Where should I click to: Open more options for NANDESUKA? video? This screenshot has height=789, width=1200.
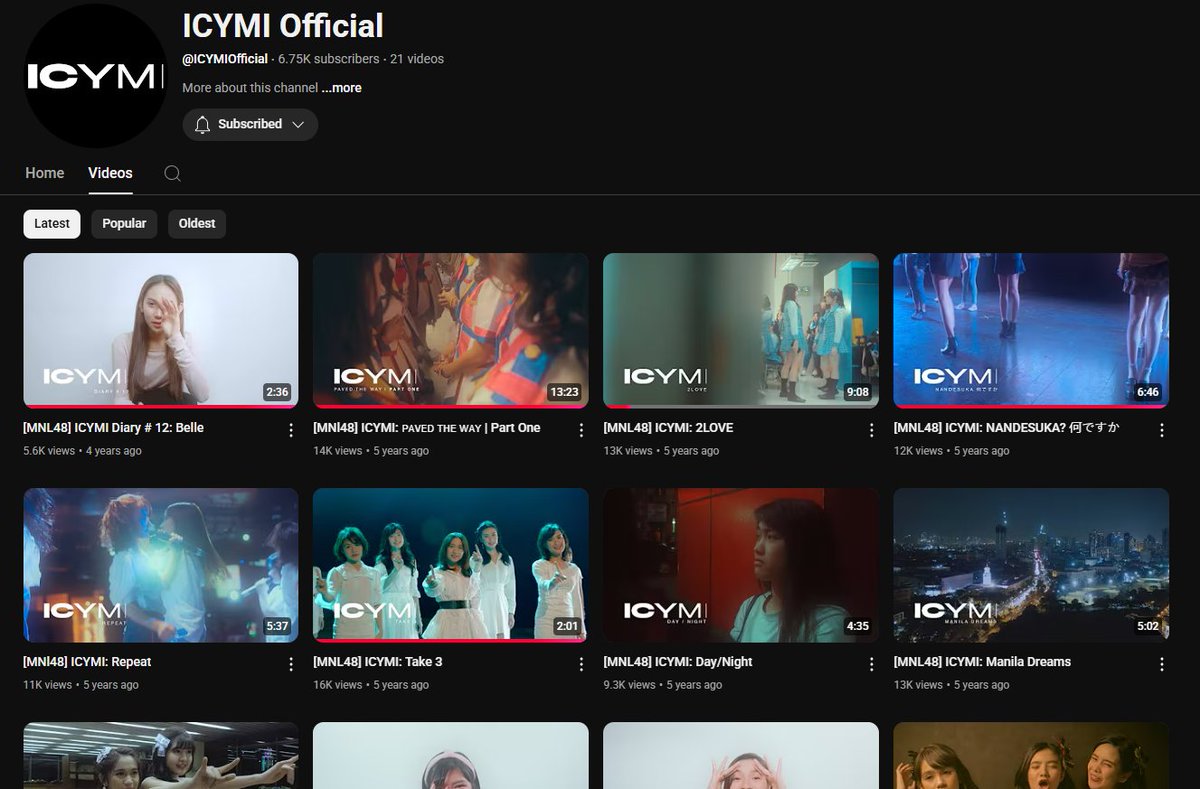(x=1161, y=430)
